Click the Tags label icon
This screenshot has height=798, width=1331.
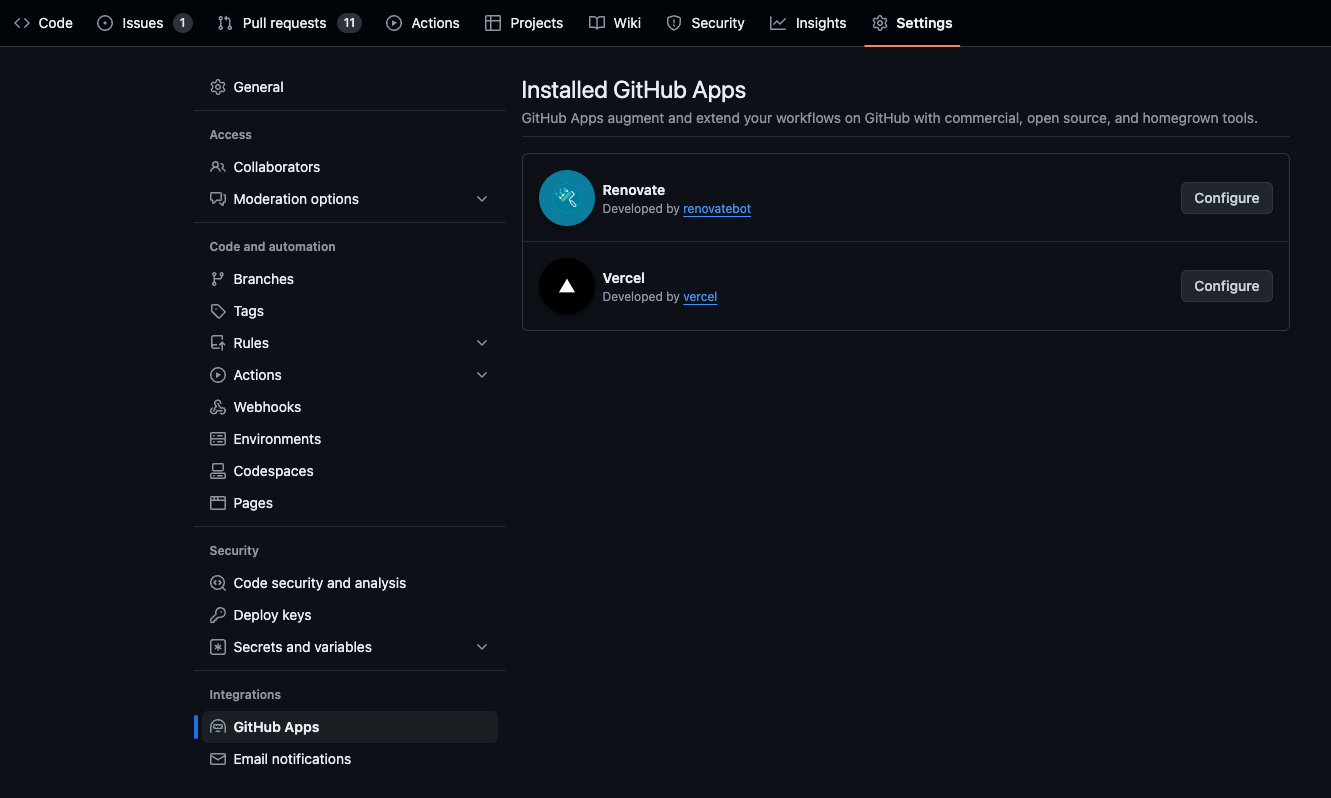218,311
